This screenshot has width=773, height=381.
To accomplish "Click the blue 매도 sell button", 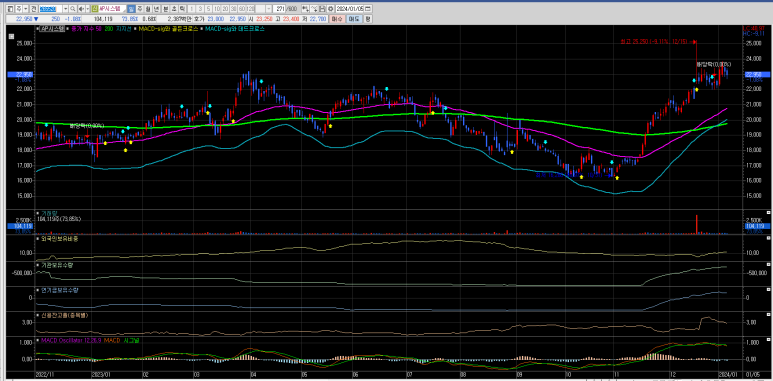I will (353, 19).
